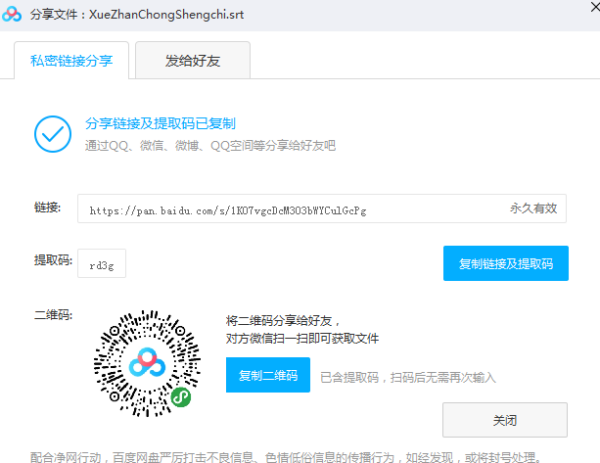Click the 永久有效 validity label
This screenshot has height=463, width=600.
(533, 209)
